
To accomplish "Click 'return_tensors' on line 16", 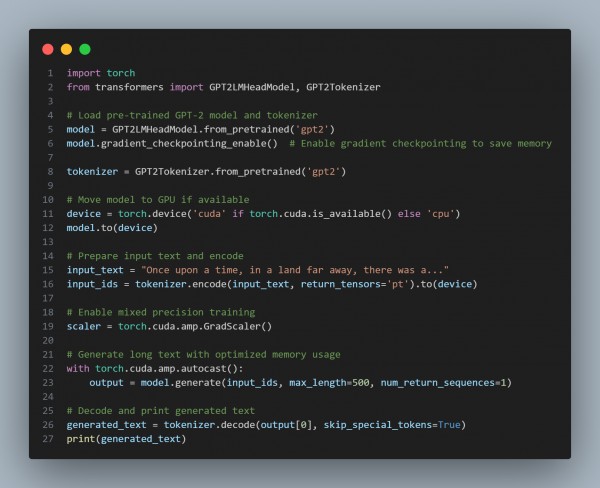I will (341, 284).
